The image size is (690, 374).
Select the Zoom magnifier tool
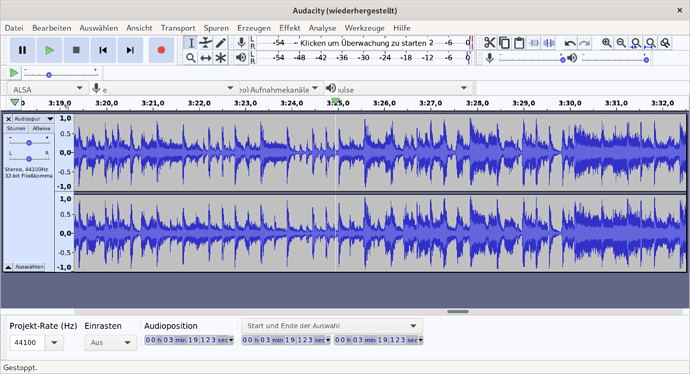(x=191, y=58)
